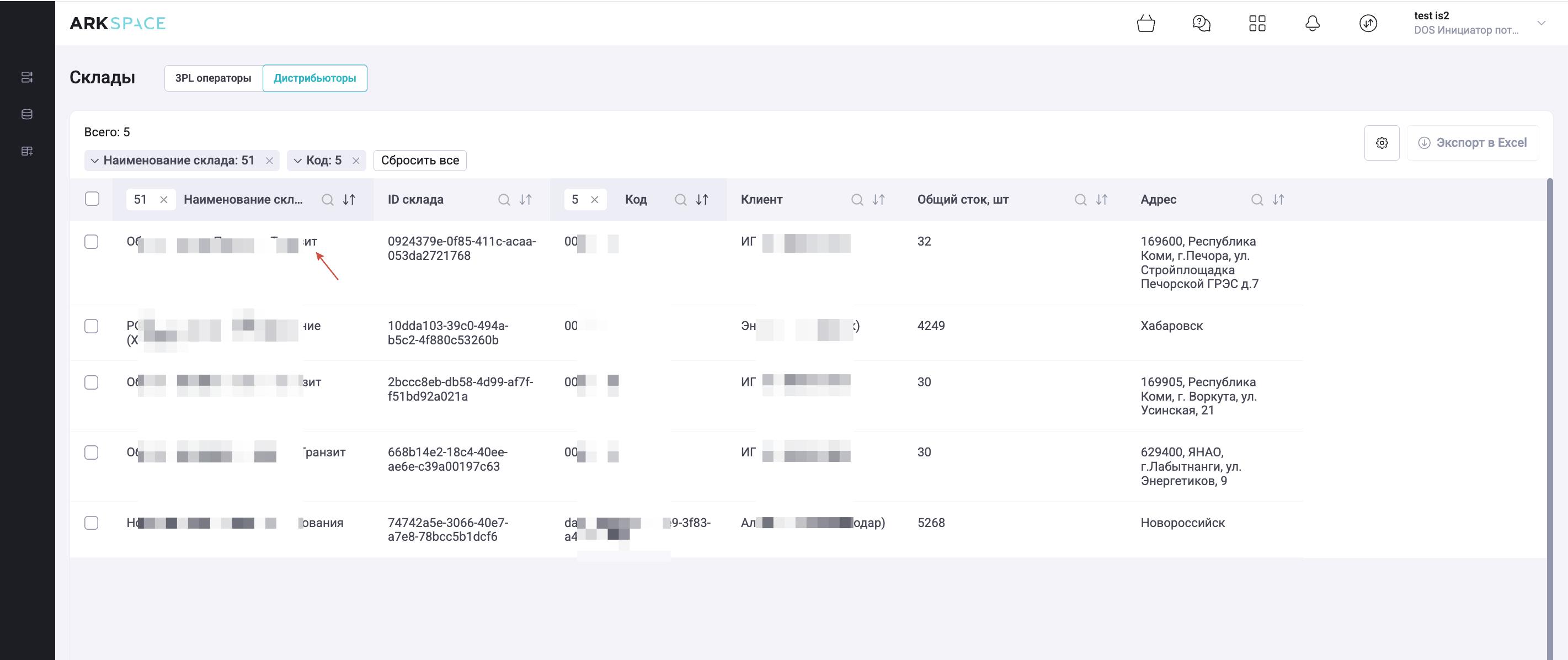Viewport: 1568px width, 660px height.
Task: Open the apps grid icon
Action: pyautogui.click(x=1257, y=24)
